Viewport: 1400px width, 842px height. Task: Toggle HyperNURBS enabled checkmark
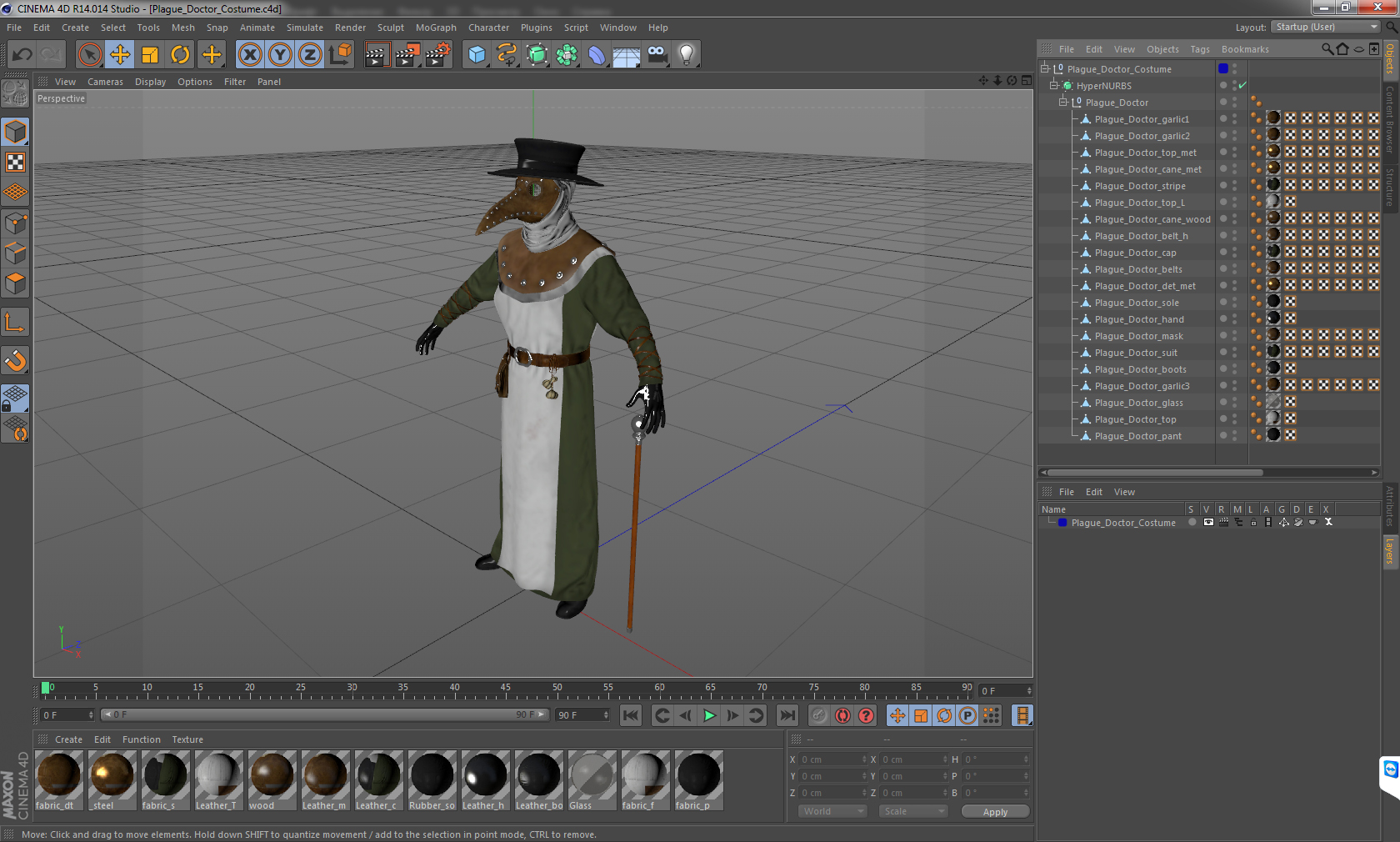1242,85
